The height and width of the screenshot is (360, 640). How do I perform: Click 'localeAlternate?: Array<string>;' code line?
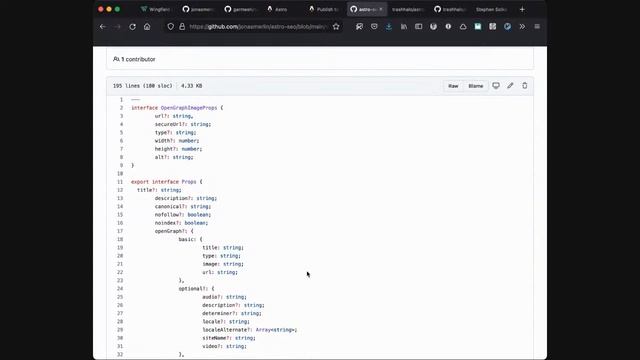[x=250, y=330]
